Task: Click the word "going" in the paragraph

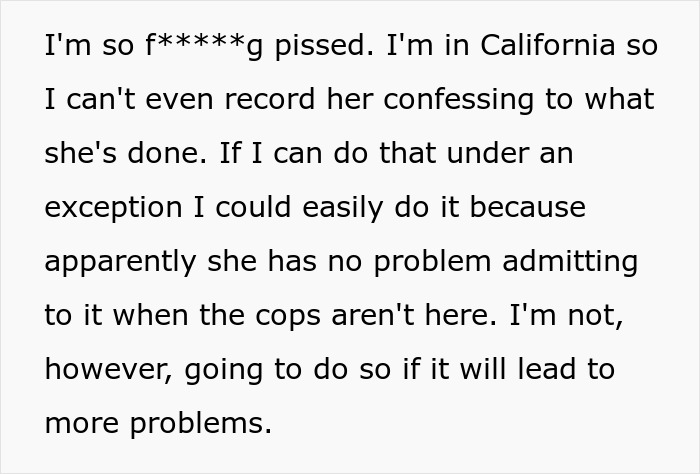Action: pyautogui.click(x=217, y=370)
